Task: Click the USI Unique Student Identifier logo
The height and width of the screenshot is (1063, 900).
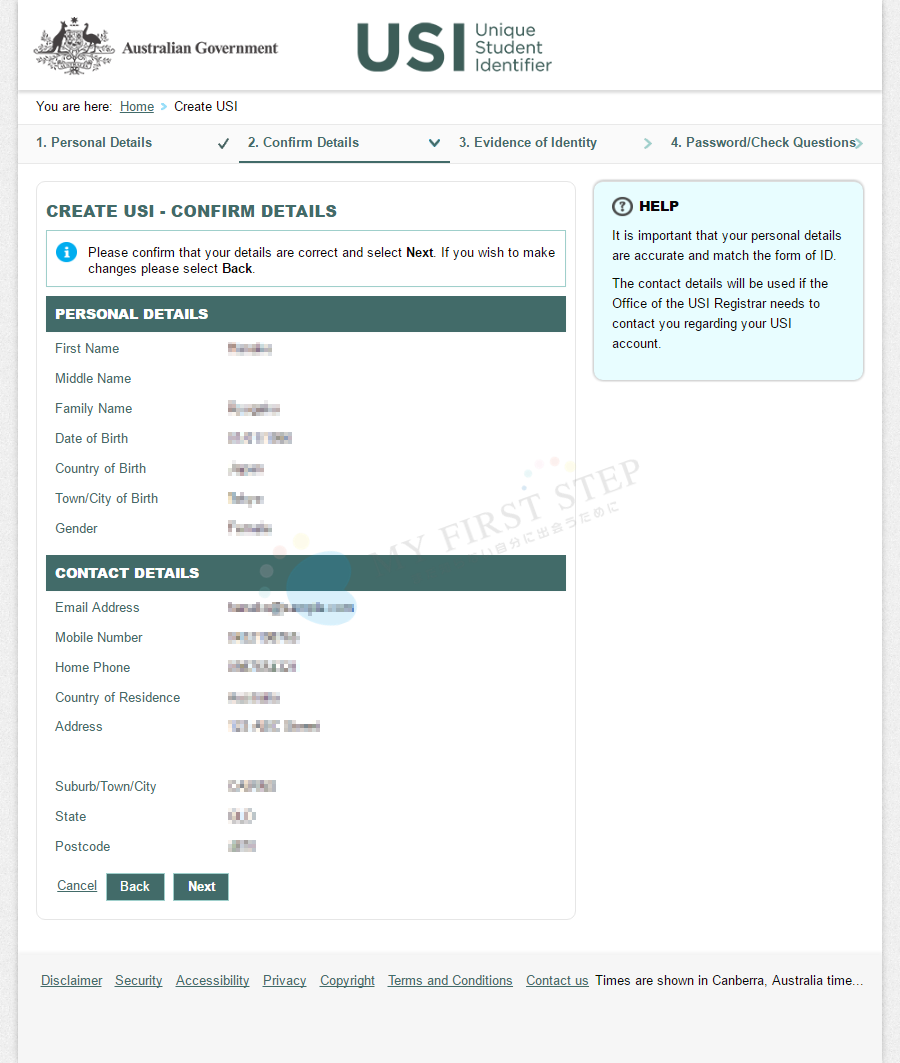Action: coord(454,47)
